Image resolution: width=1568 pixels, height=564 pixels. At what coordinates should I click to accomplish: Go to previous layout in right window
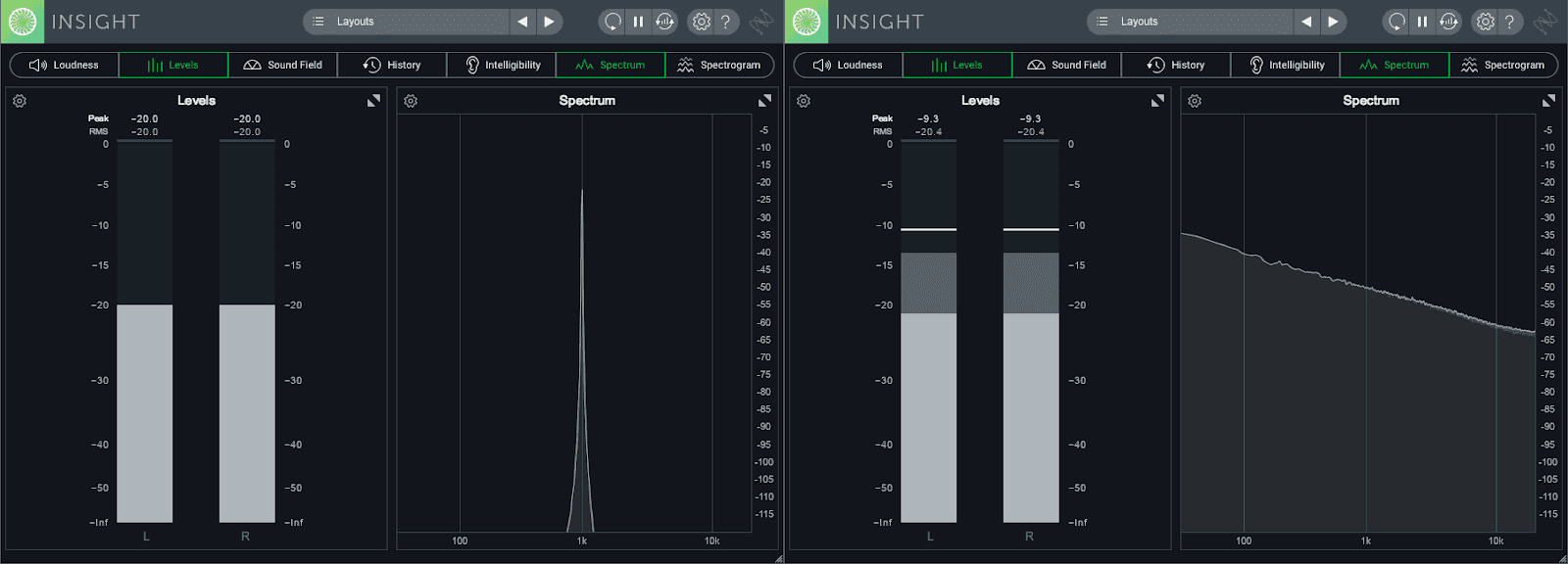click(1306, 22)
